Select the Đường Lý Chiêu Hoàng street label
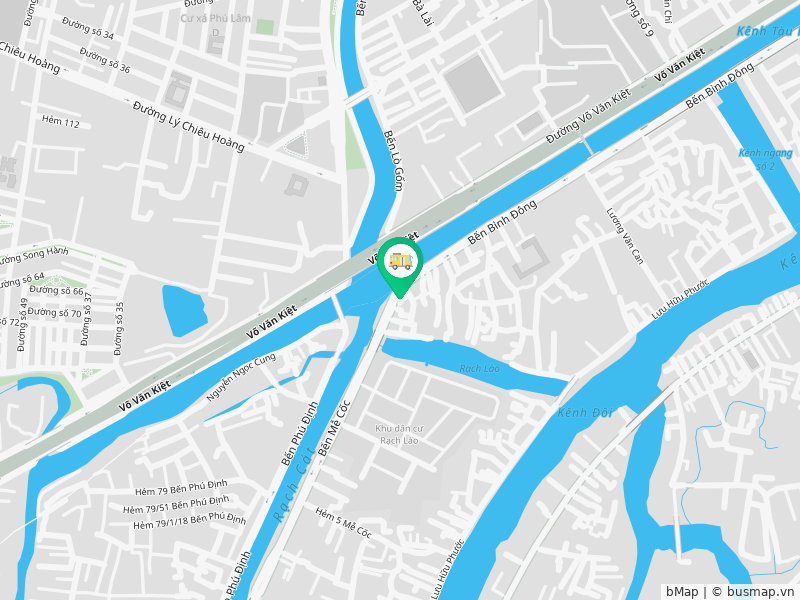This screenshot has width=800, height=600. pos(188,127)
